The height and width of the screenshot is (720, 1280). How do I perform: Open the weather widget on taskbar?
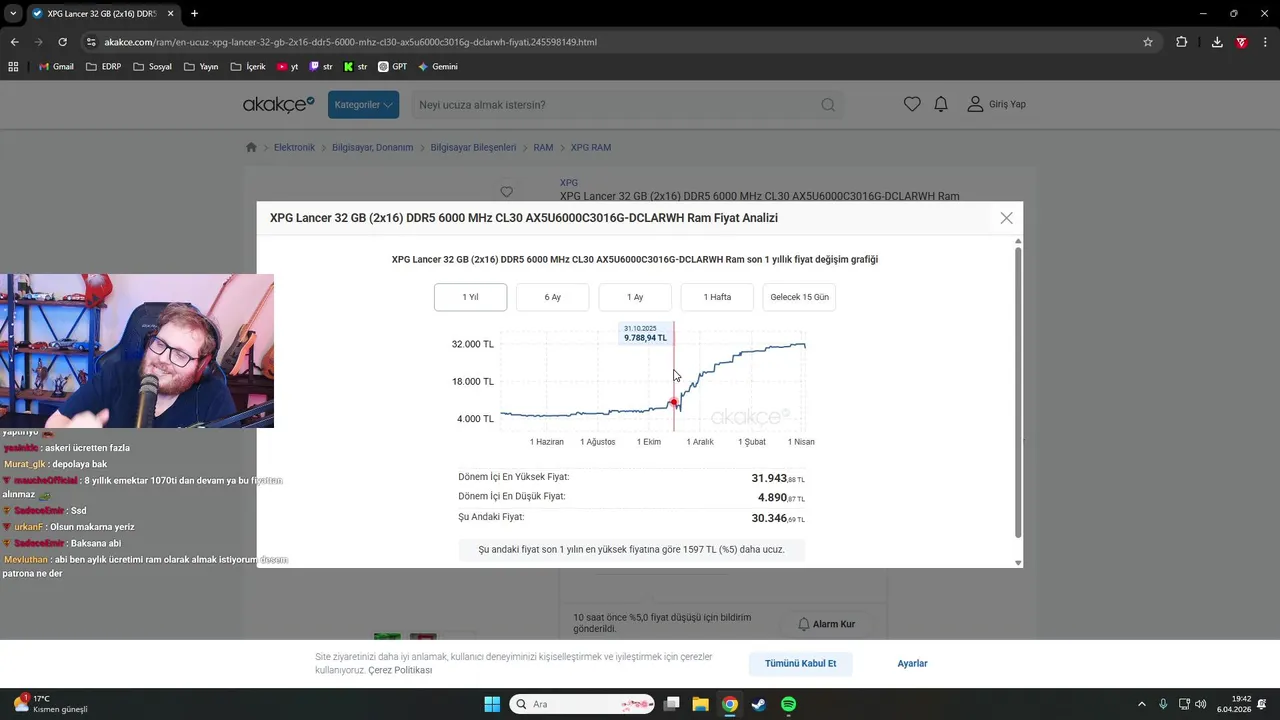(x=50, y=704)
